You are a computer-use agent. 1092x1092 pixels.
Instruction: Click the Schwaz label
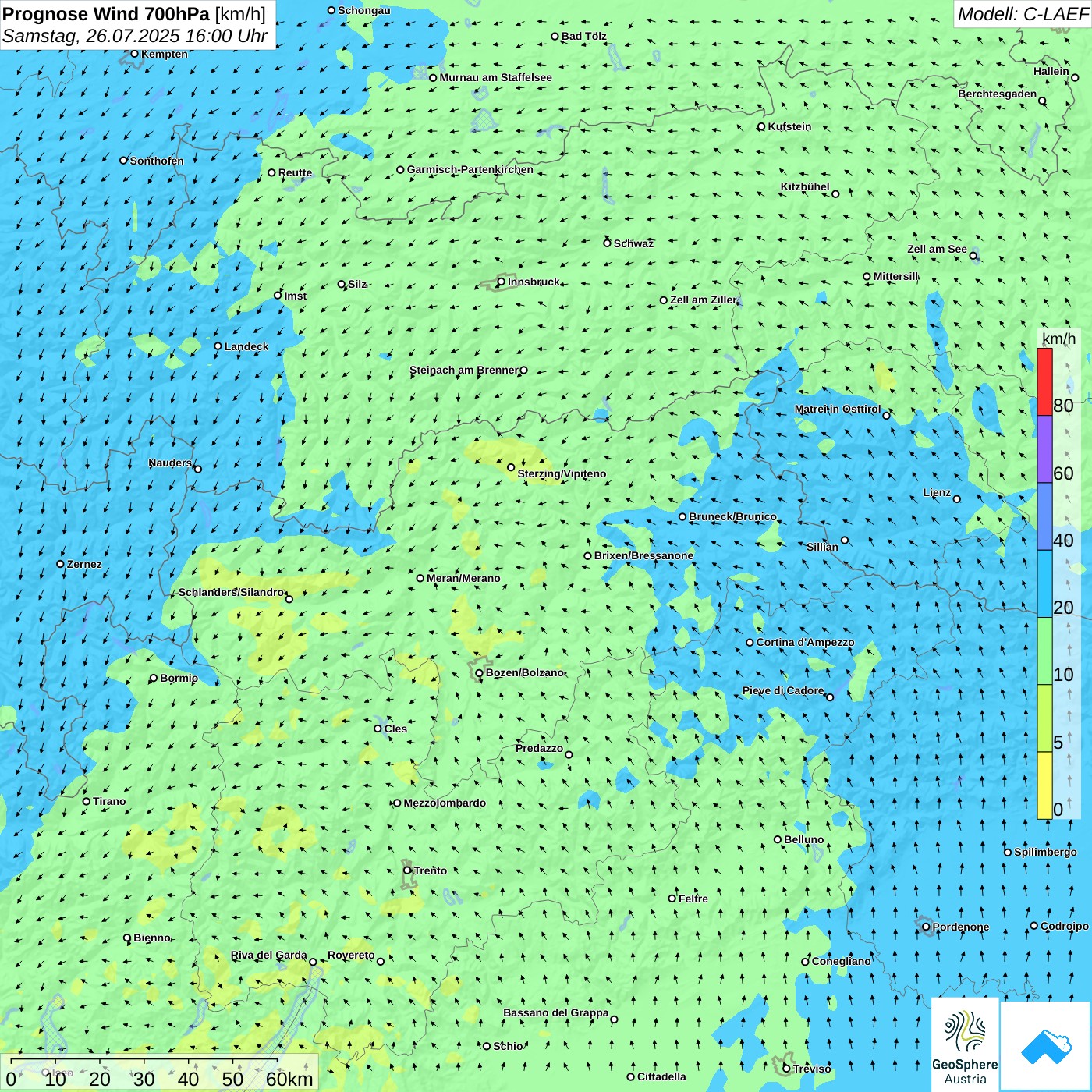633,243
